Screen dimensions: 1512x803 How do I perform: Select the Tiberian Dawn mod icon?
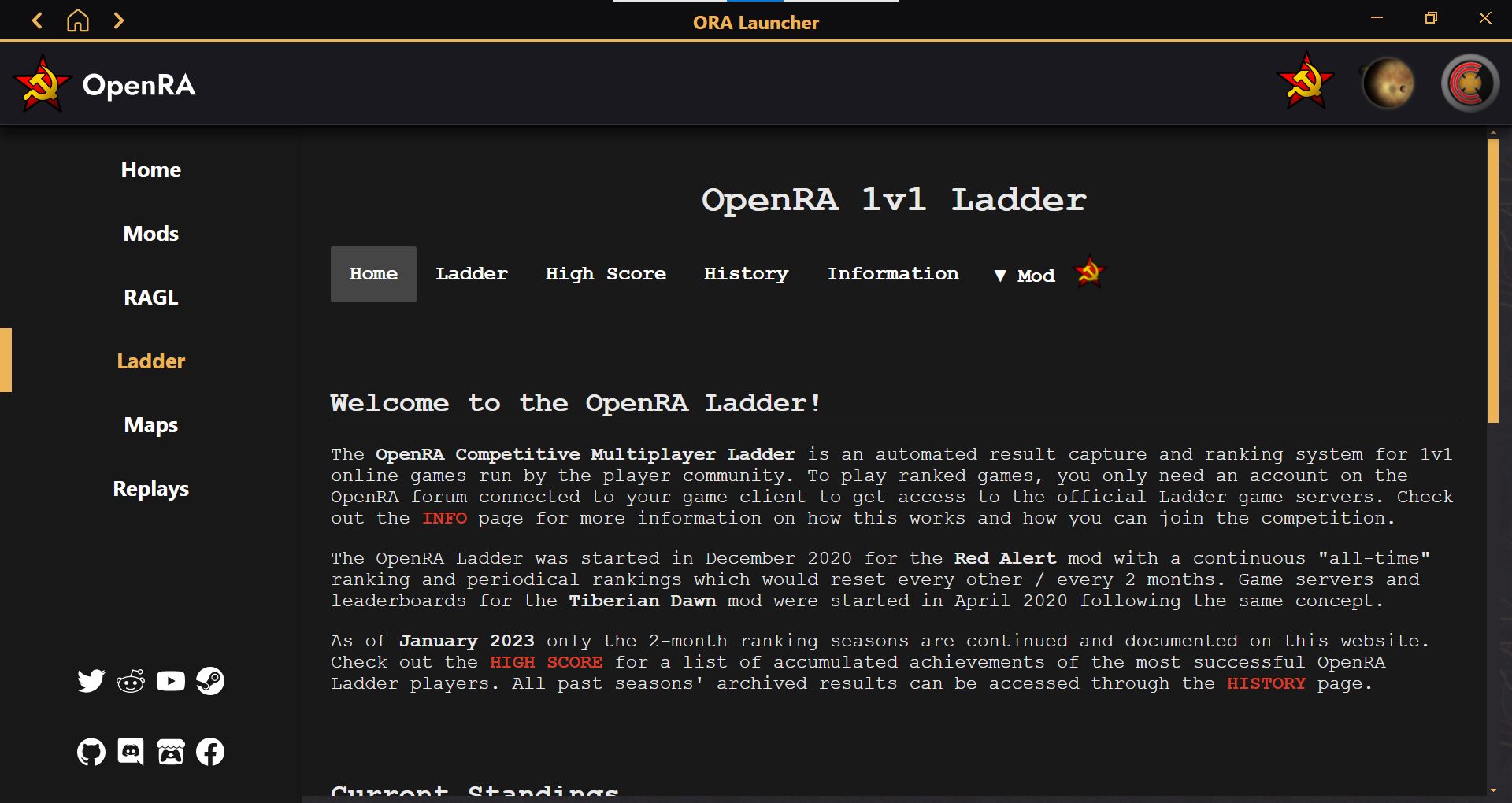(1469, 83)
